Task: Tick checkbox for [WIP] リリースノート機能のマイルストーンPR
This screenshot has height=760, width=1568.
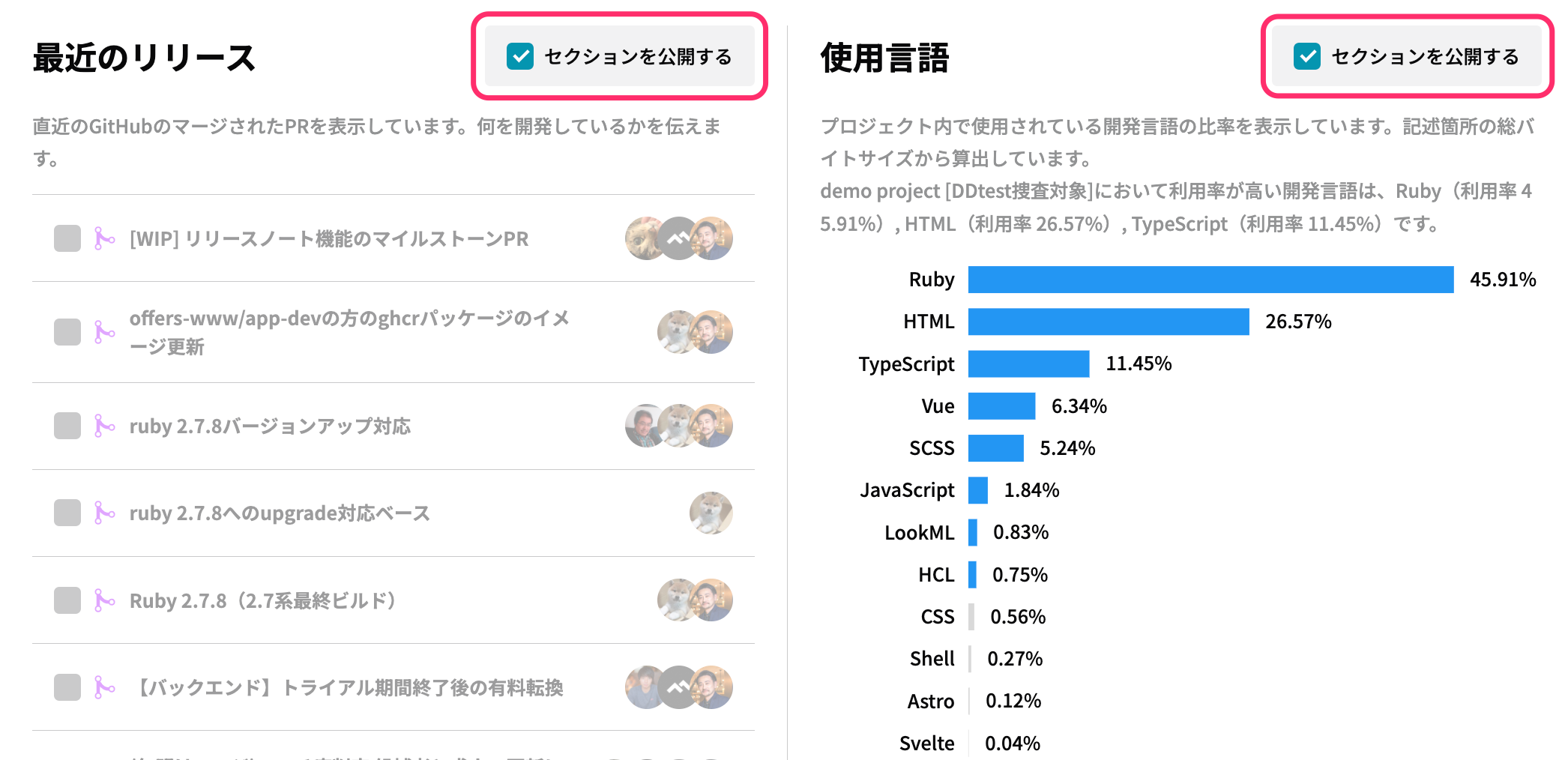Action: (67, 238)
